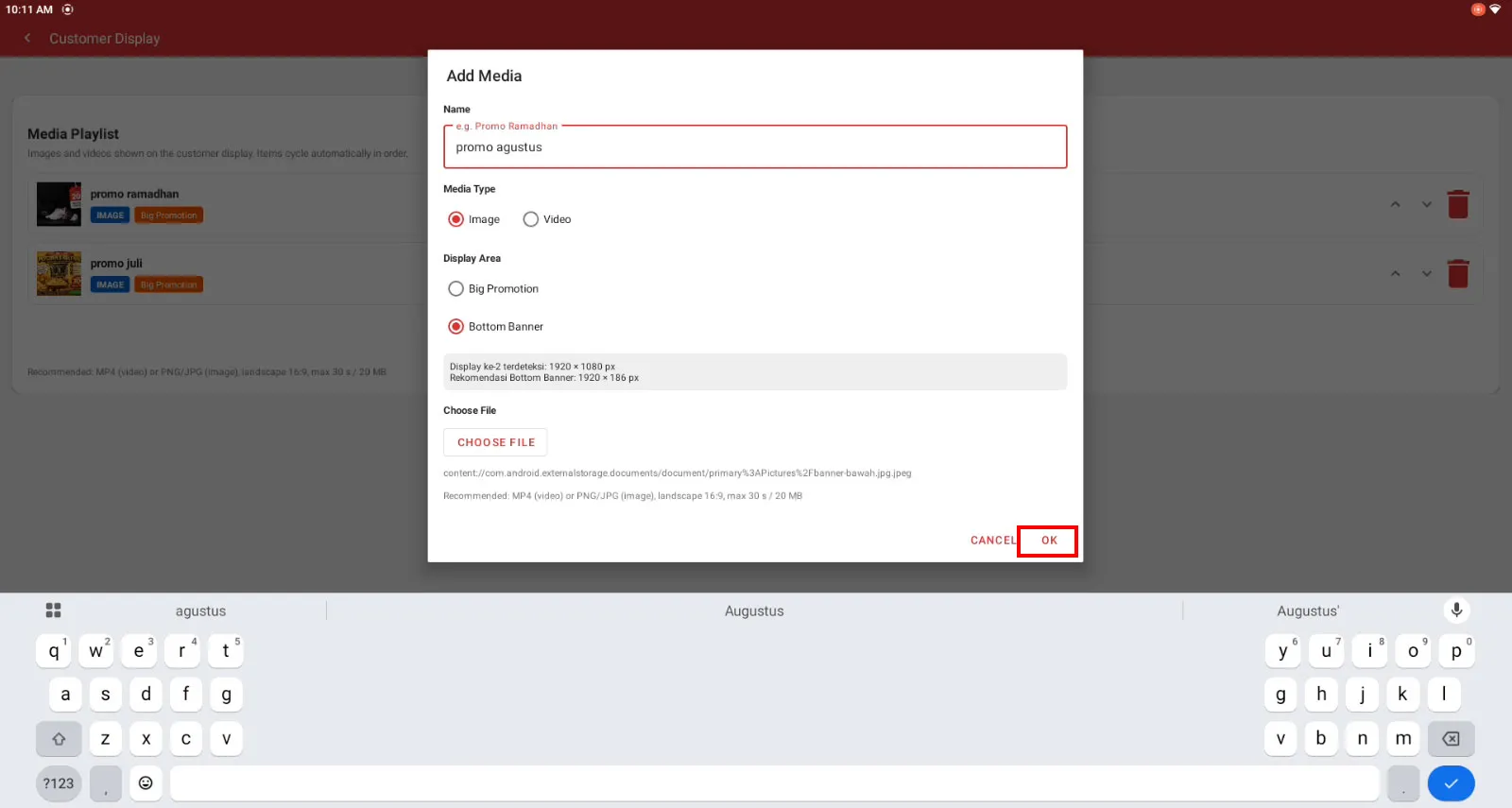
Task: Delete the promo juli media item
Action: tap(1458, 274)
